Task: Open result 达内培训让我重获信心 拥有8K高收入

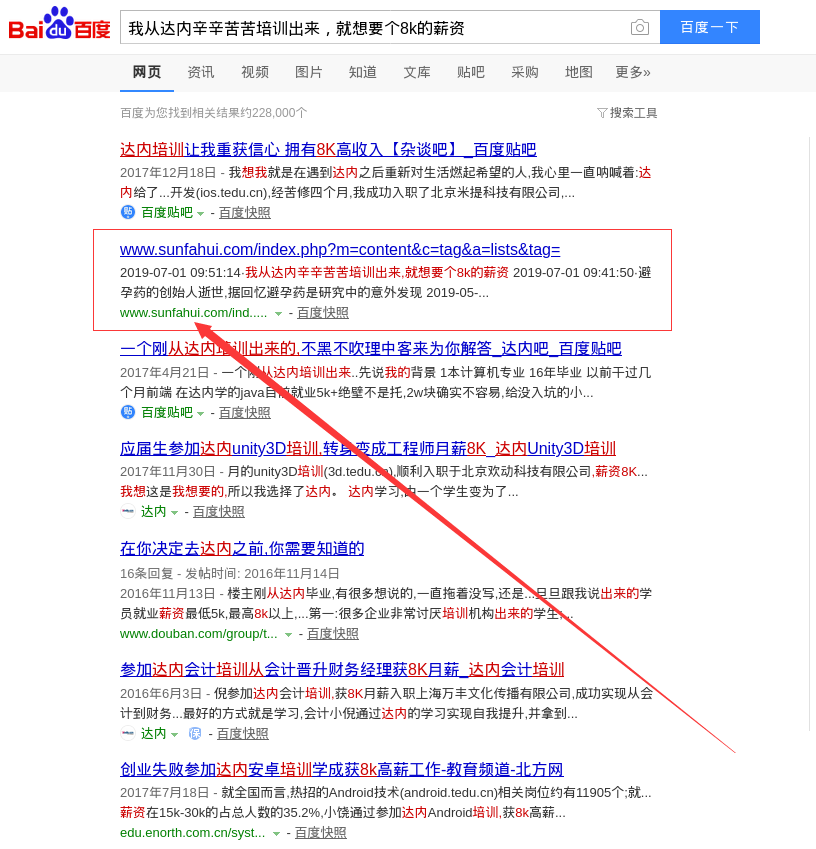Action: coord(328,149)
